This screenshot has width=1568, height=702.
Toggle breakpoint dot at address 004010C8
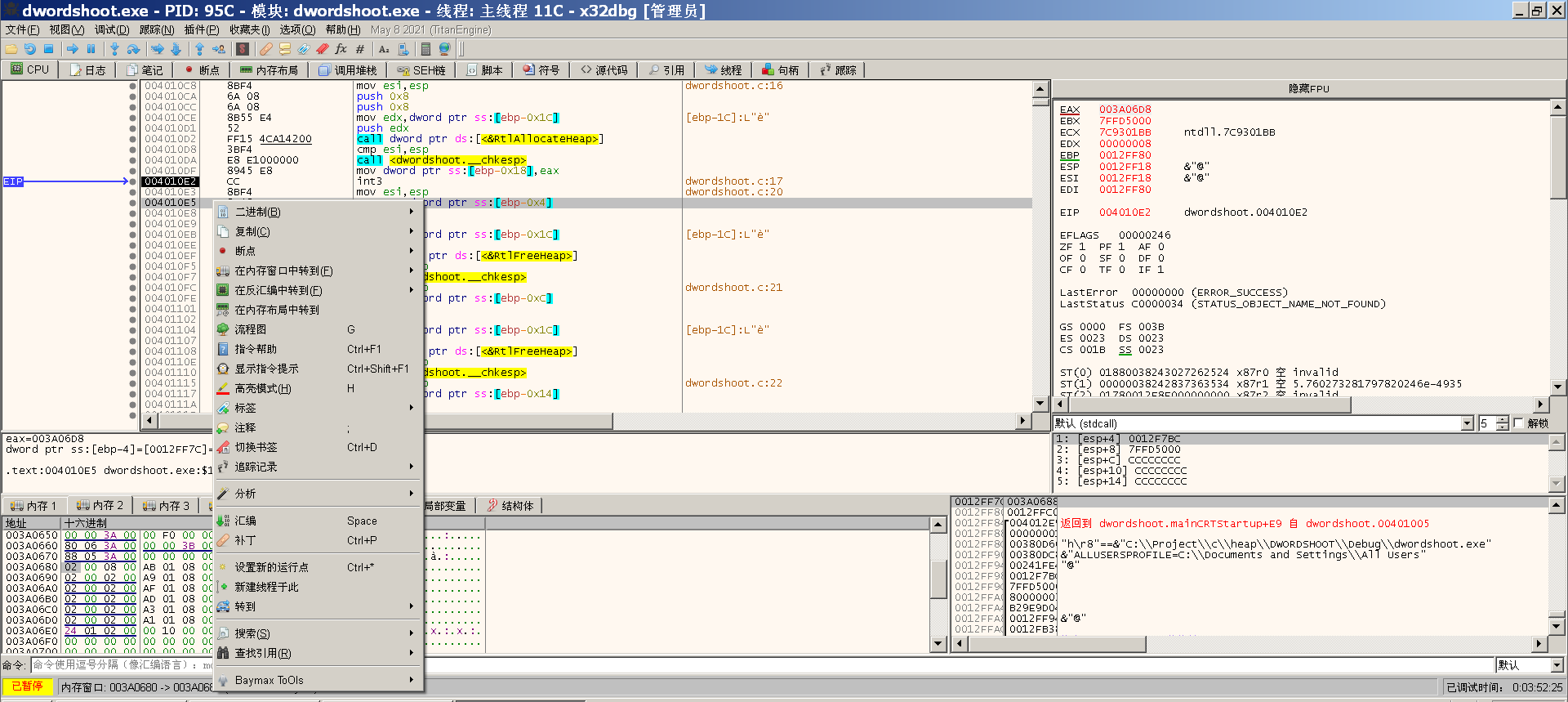coord(133,86)
